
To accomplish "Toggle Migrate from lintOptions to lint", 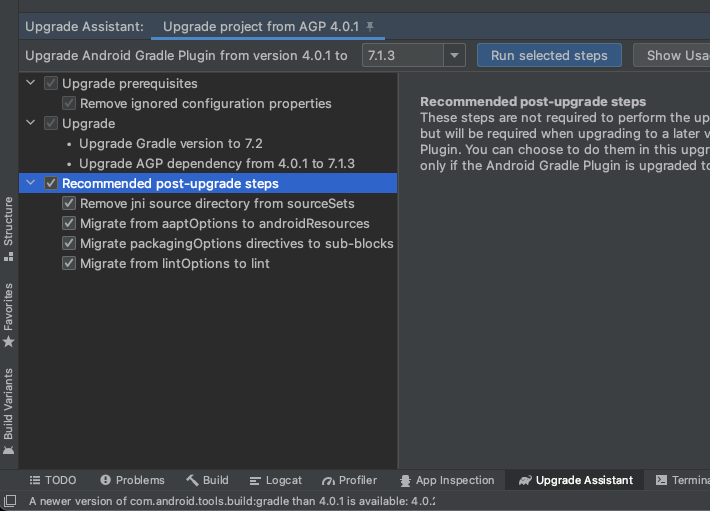I will point(69,263).
